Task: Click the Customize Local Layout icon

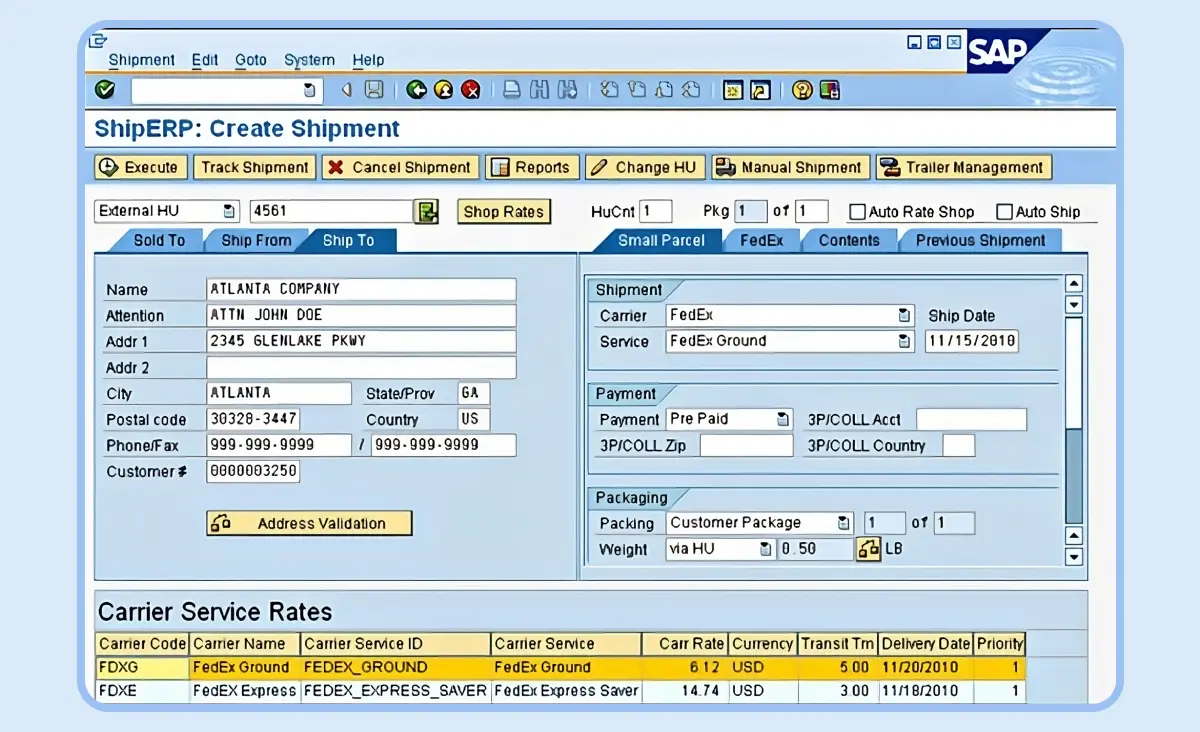Action: point(829,90)
